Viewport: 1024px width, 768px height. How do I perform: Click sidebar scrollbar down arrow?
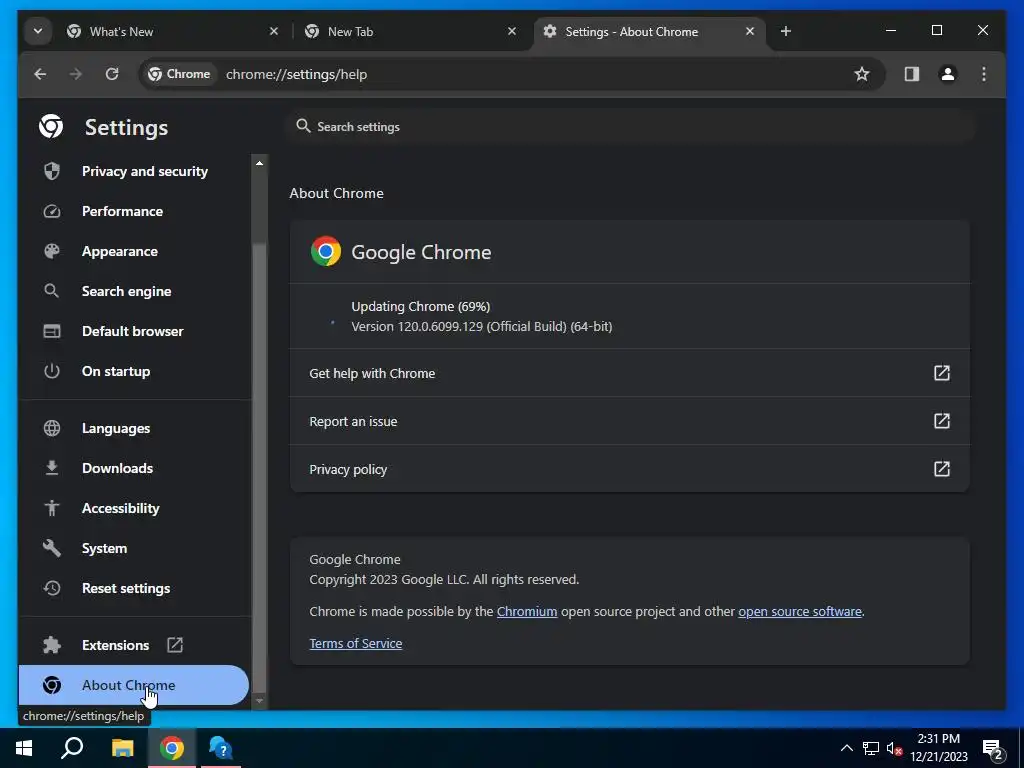(259, 701)
